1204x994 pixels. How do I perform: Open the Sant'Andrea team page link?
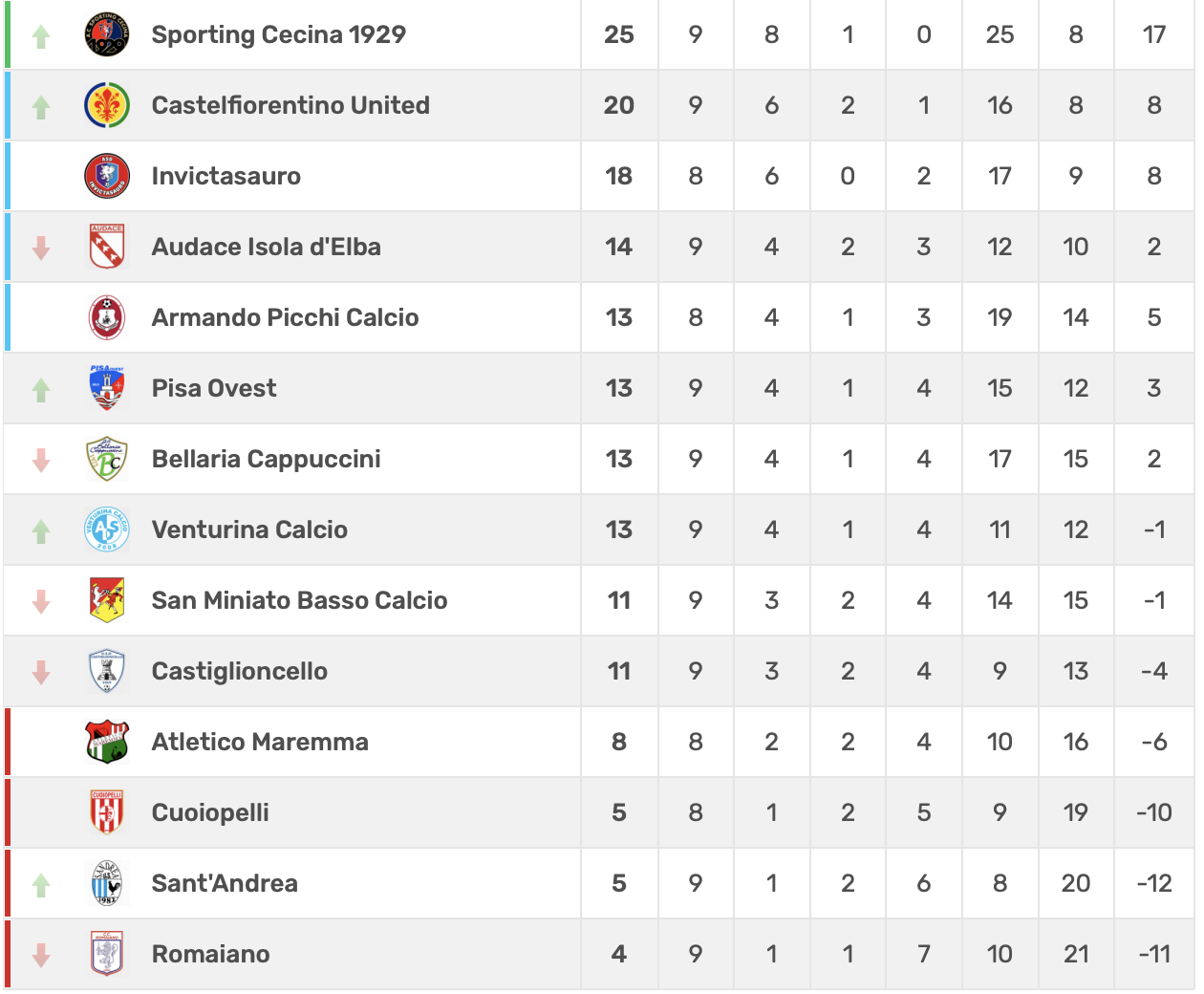pyautogui.click(x=225, y=884)
